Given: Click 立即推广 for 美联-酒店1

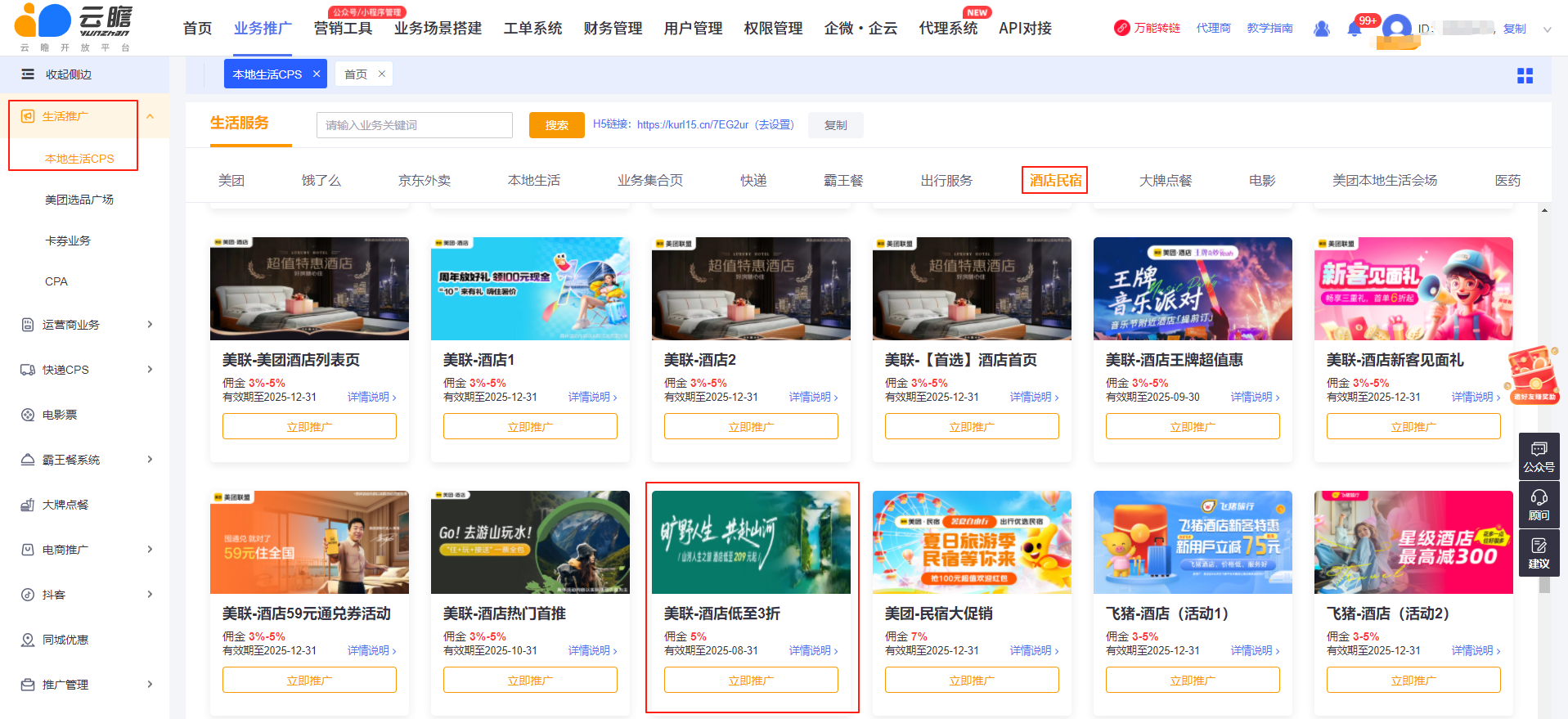Looking at the screenshot, I should [x=530, y=426].
